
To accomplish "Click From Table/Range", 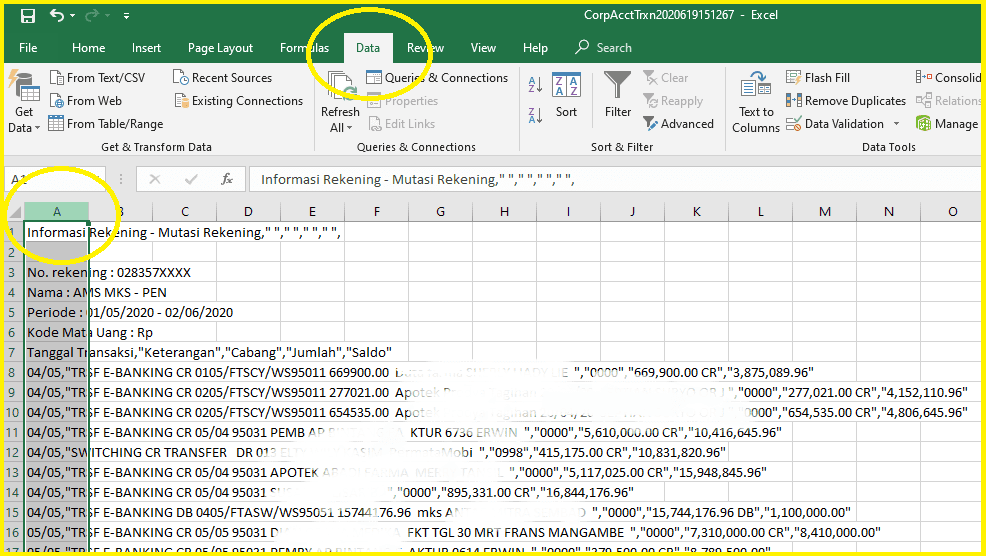I will pos(106,124).
